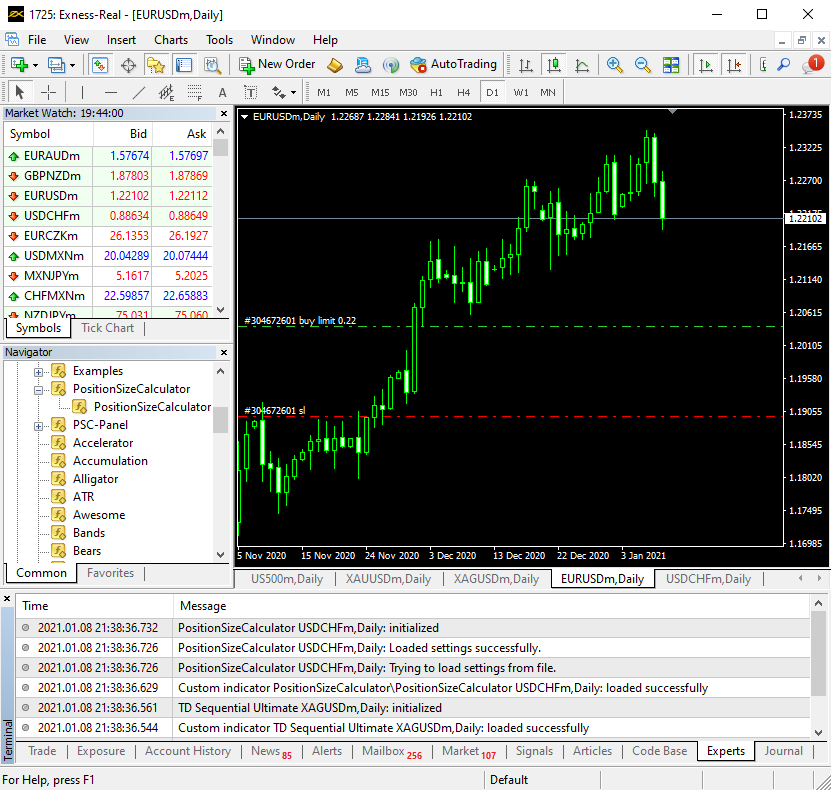Toggle the AutoTrading button
The image size is (831, 790).
[453, 64]
